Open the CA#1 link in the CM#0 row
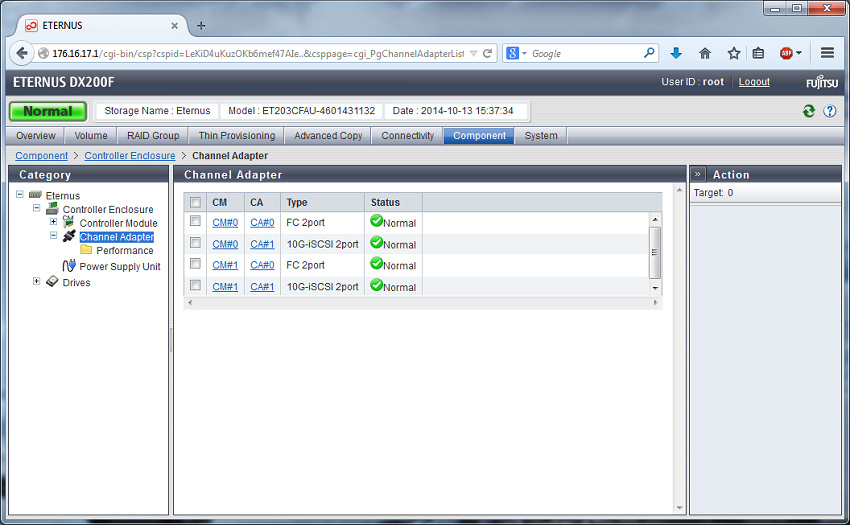Image resolution: width=850 pixels, height=525 pixels. [x=262, y=244]
